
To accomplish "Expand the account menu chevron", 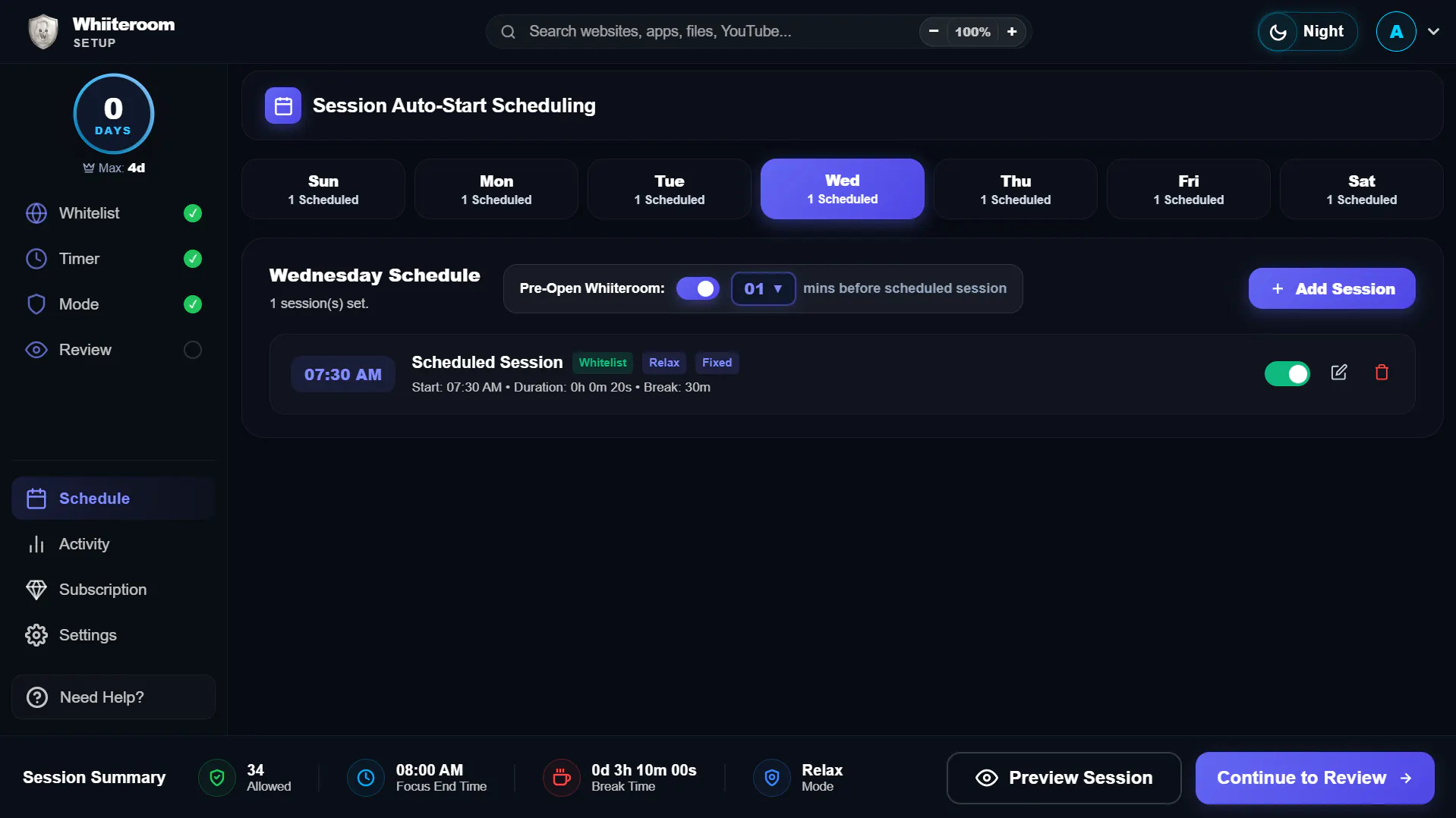I will point(1433,32).
